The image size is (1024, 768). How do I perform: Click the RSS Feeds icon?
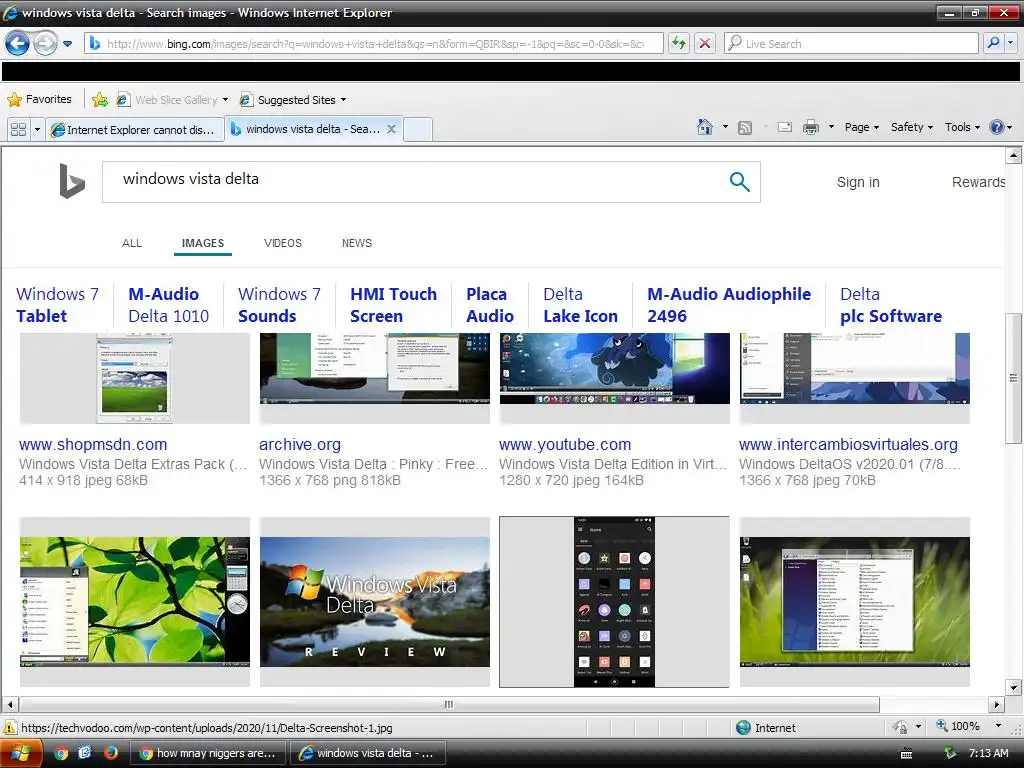[x=744, y=127]
